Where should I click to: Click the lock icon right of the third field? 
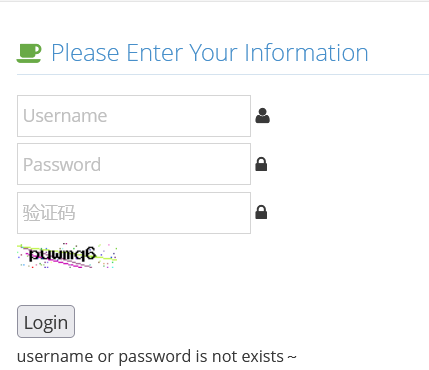click(261, 212)
